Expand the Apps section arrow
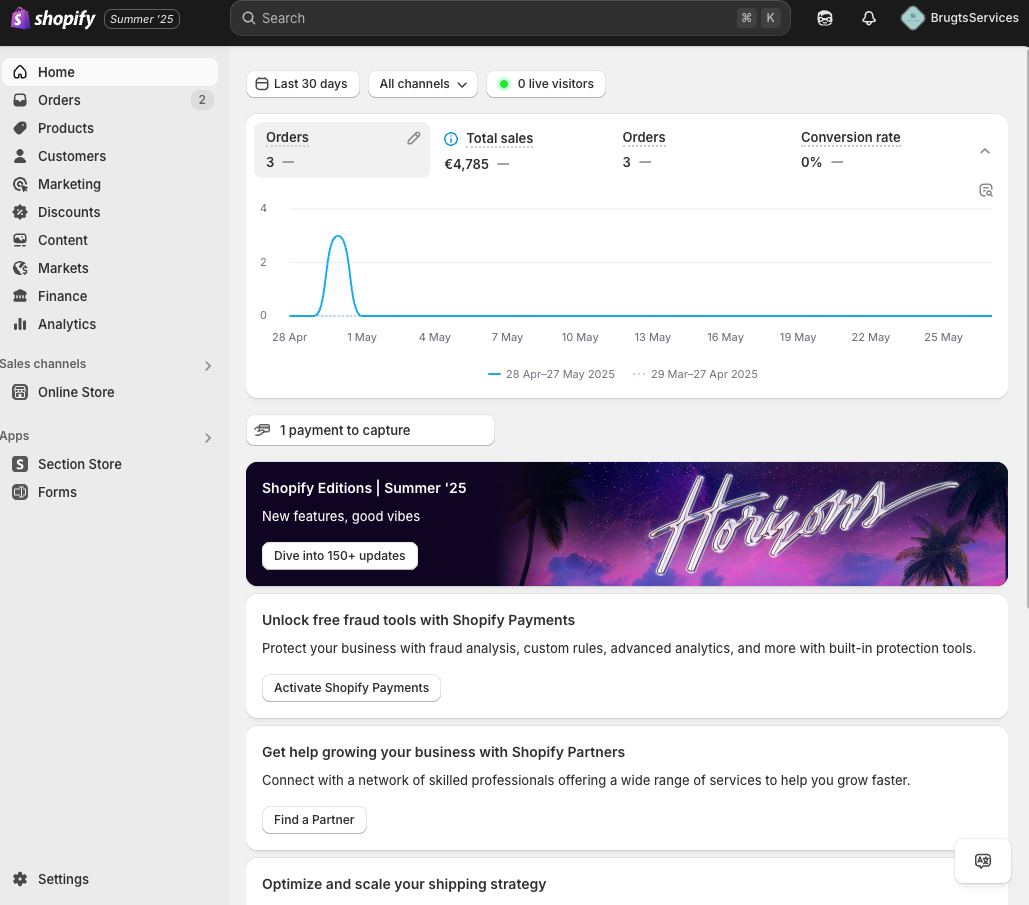Screen dimensions: 1029x905 (x=208, y=437)
